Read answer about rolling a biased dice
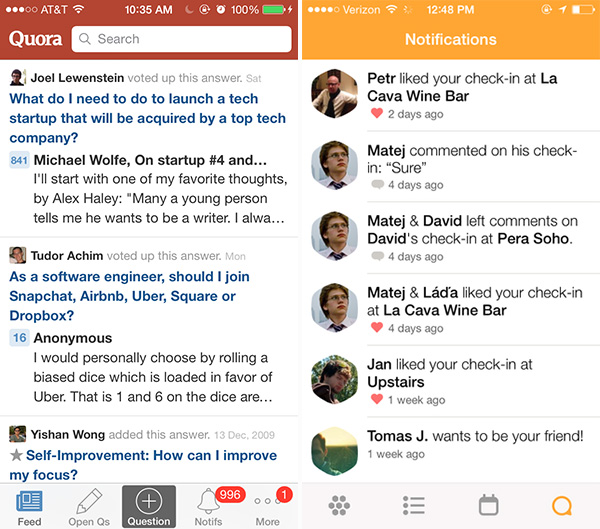Image resolution: width=600 pixels, height=529 pixels. [153, 377]
